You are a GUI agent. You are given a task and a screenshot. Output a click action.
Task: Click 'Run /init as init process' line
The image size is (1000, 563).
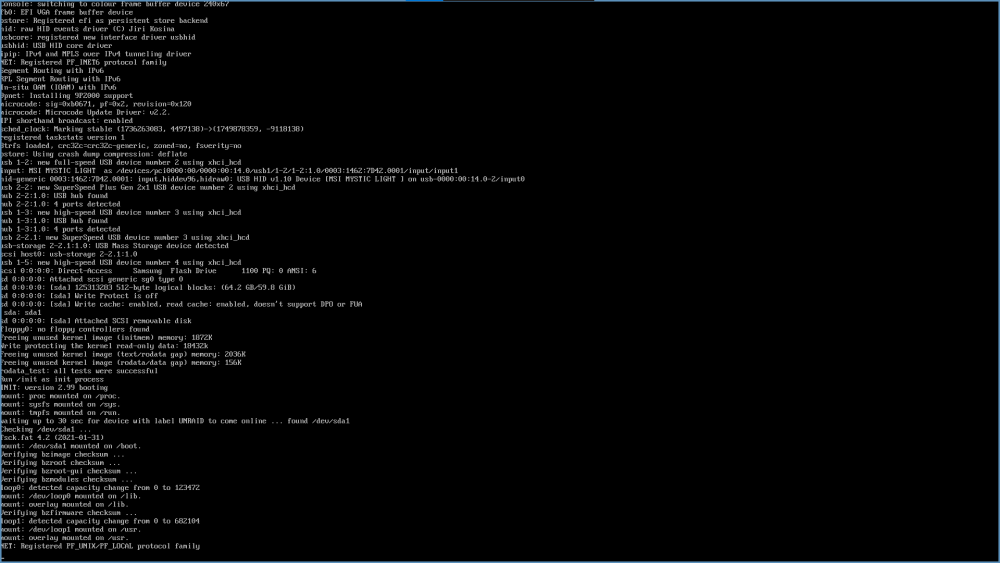coord(52,379)
